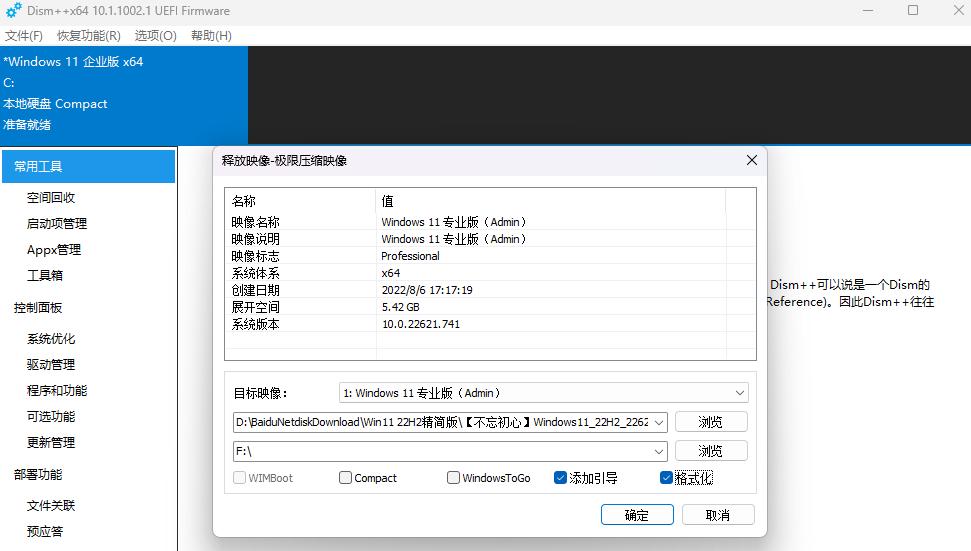Click 浏览 next to the F:\ field
Image resolution: width=971 pixels, height=551 pixels.
click(x=711, y=451)
